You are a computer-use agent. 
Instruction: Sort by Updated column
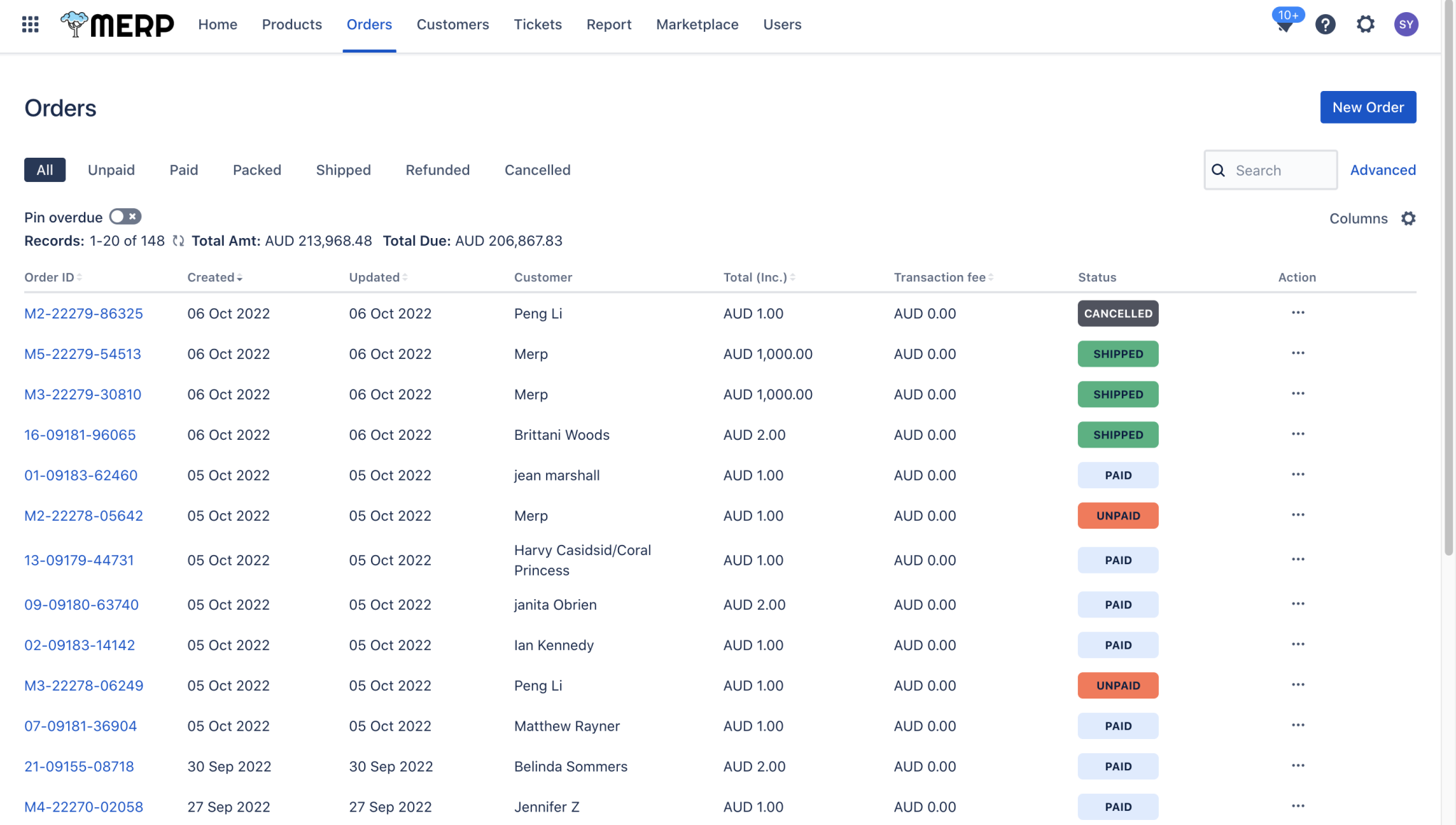[x=378, y=277]
